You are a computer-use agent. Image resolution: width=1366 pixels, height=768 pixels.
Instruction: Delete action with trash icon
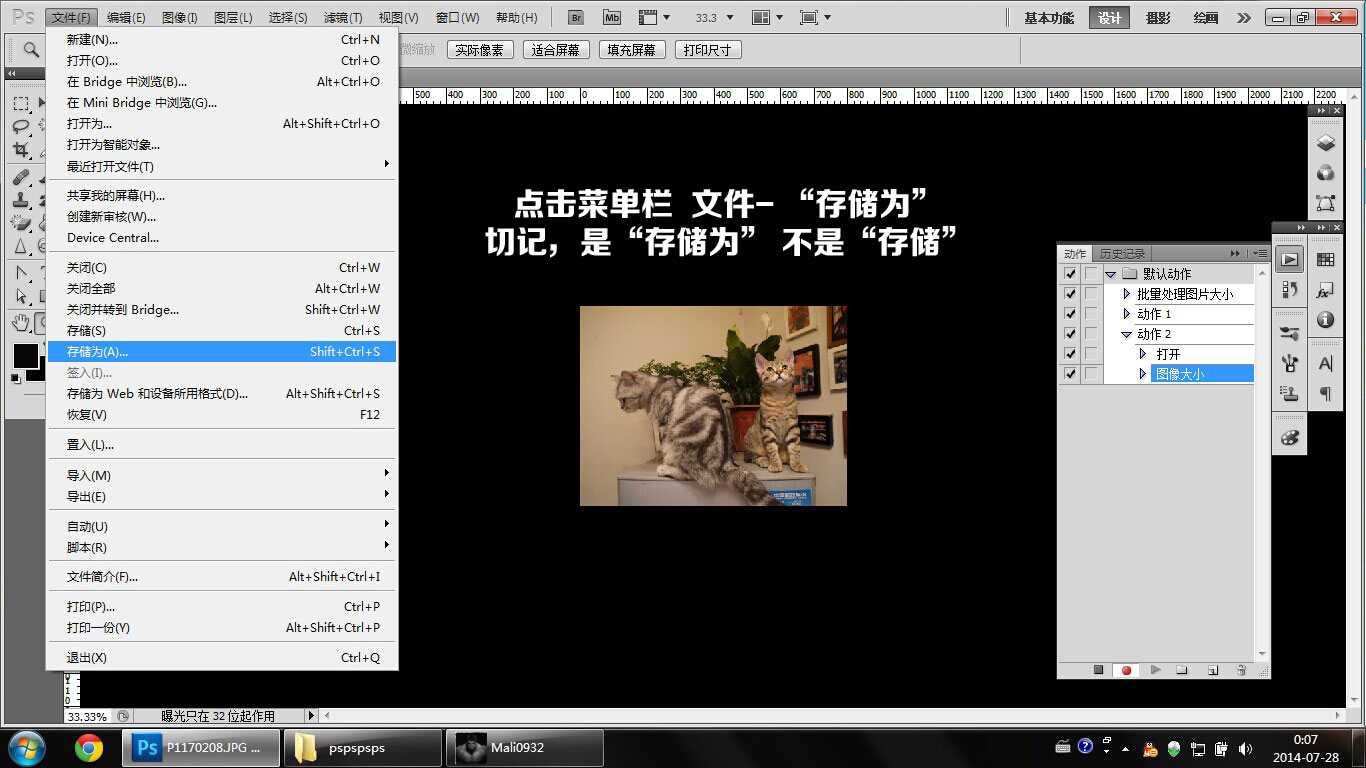tap(1241, 670)
